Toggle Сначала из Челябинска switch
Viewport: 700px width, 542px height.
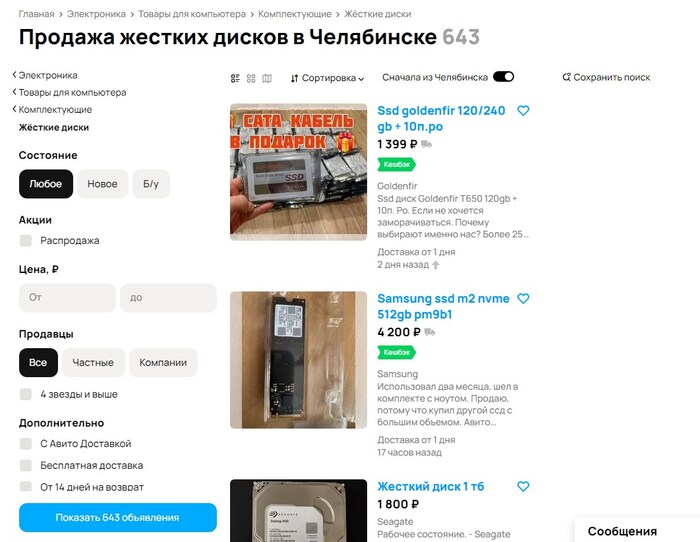click(503, 77)
